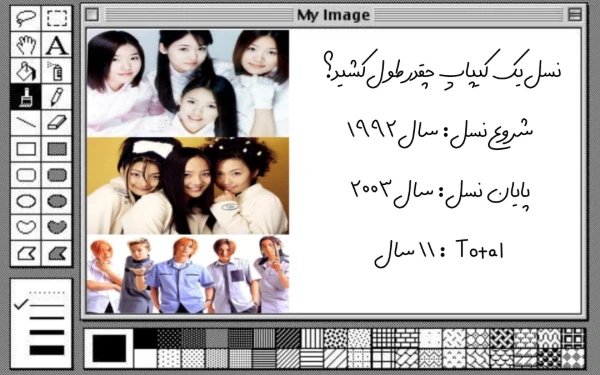Select the hollow Rounded Rectangle tool
The height and width of the screenshot is (375, 600).
[x=26, y=175]
